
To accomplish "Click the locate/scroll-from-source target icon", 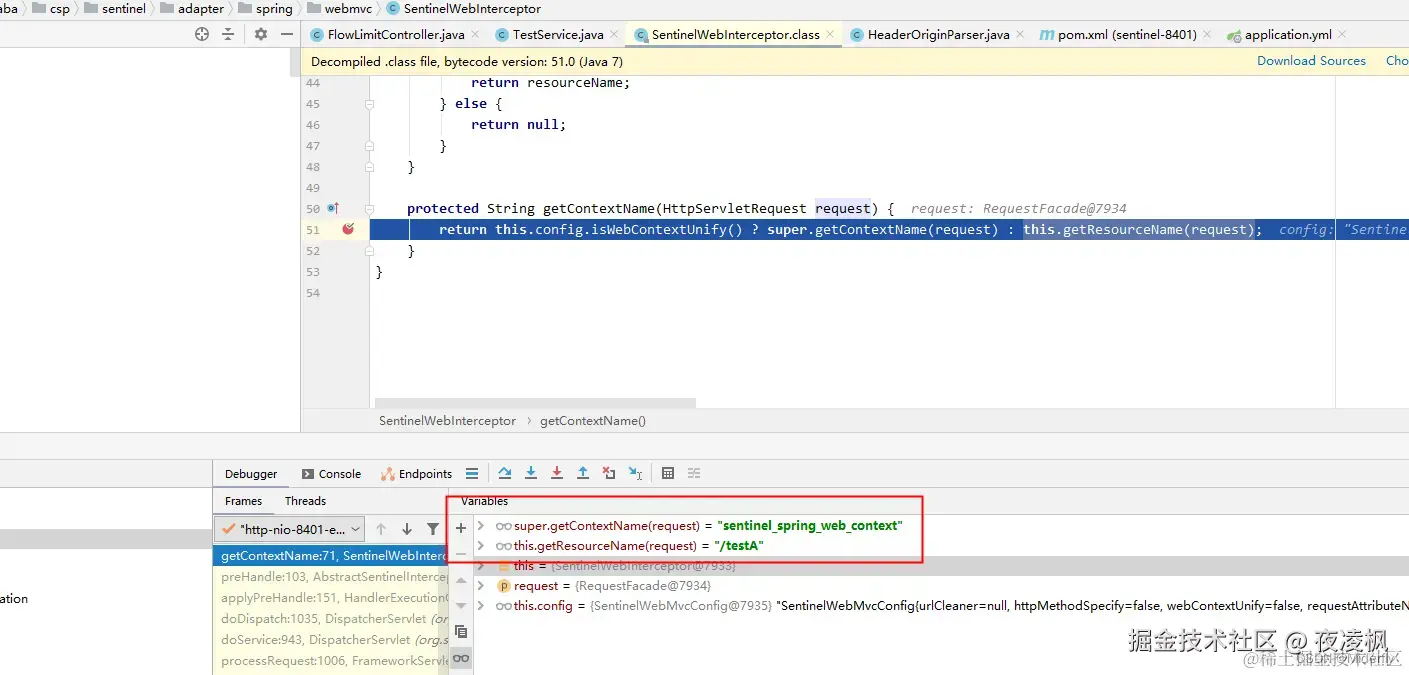I will point(202,34).
